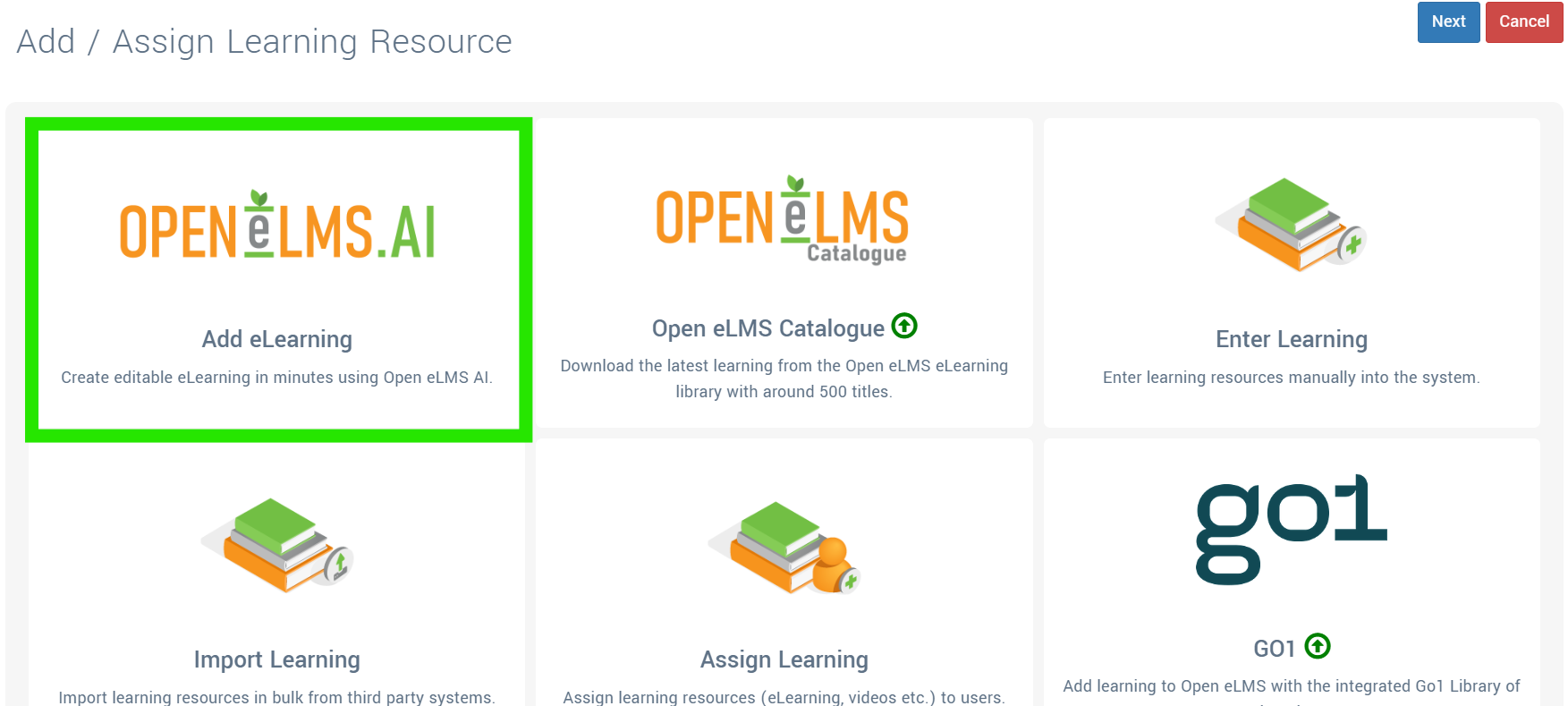Click 'Create editable eLearning in minutes' description

[x=277, y=378]
